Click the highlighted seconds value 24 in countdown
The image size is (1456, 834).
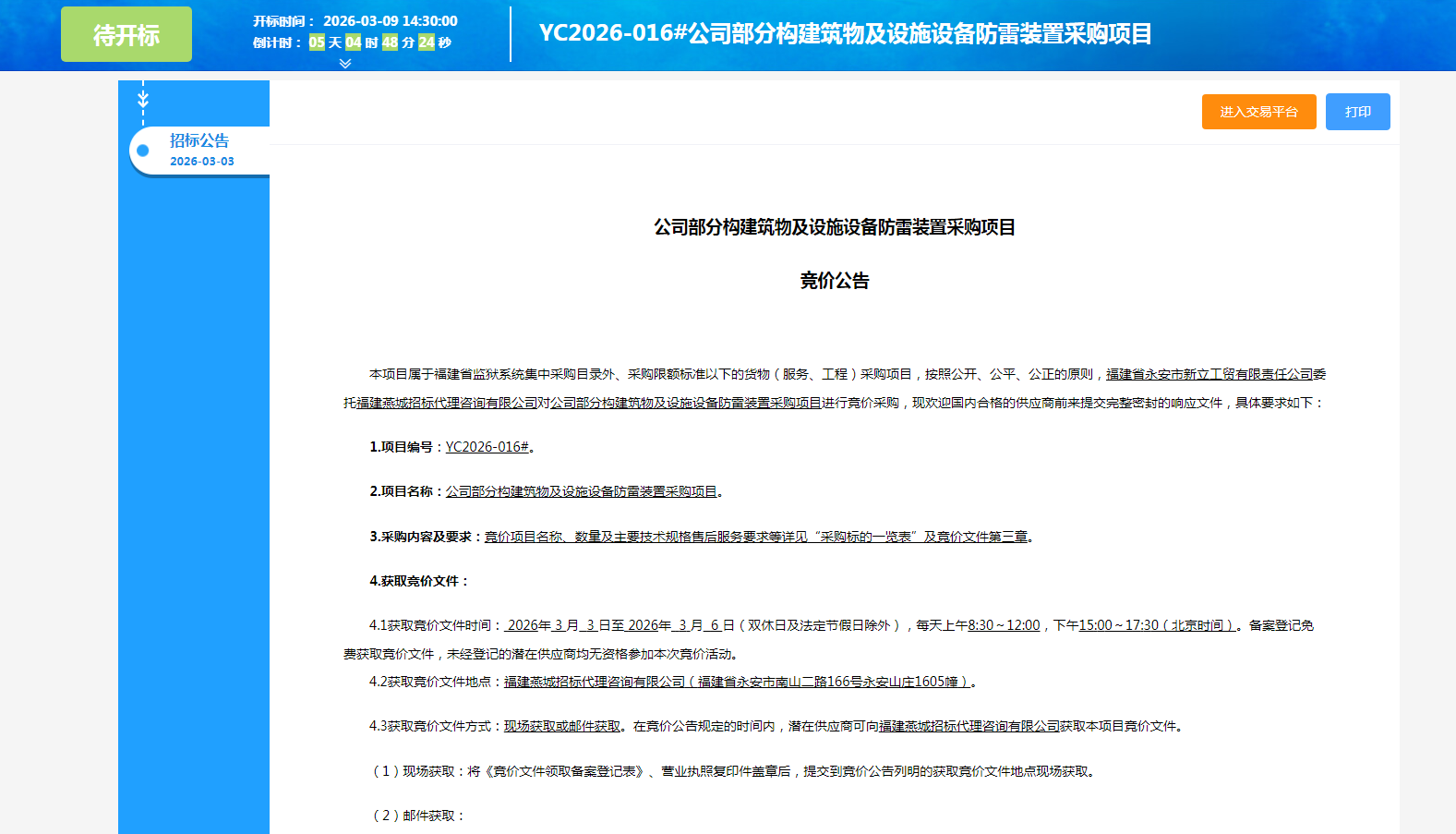point(426,42)
